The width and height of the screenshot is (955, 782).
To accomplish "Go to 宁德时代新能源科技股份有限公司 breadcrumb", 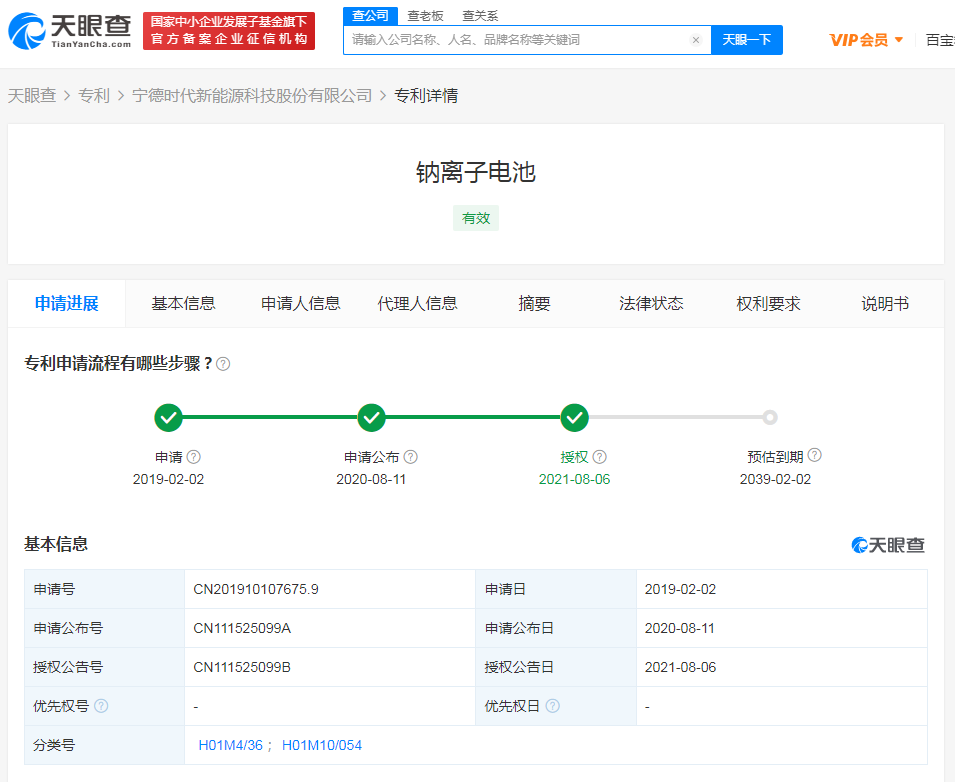I will [252, 96].
